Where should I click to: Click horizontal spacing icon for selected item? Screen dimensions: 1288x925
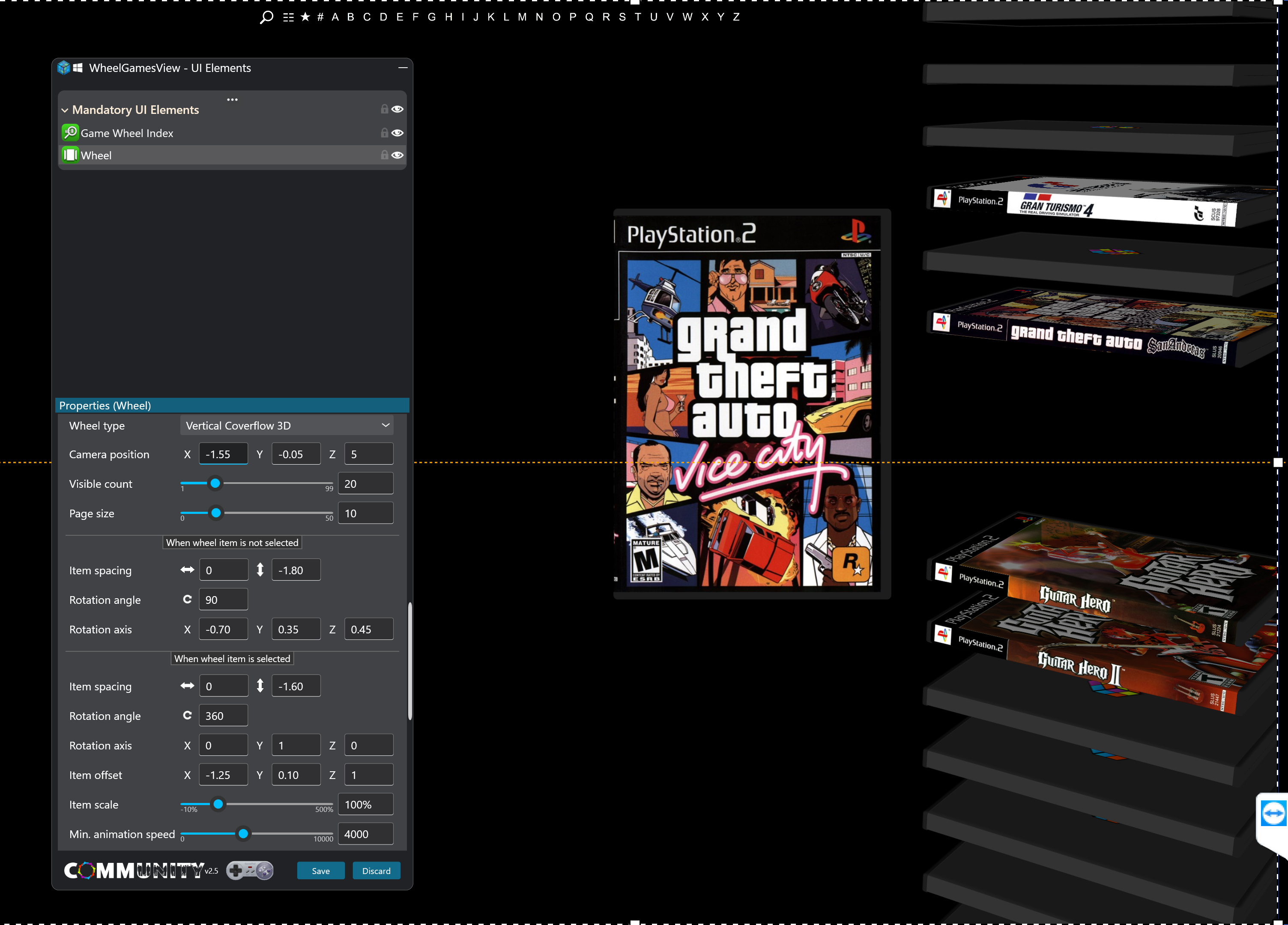pyautogui.click(x=188, y=685)
